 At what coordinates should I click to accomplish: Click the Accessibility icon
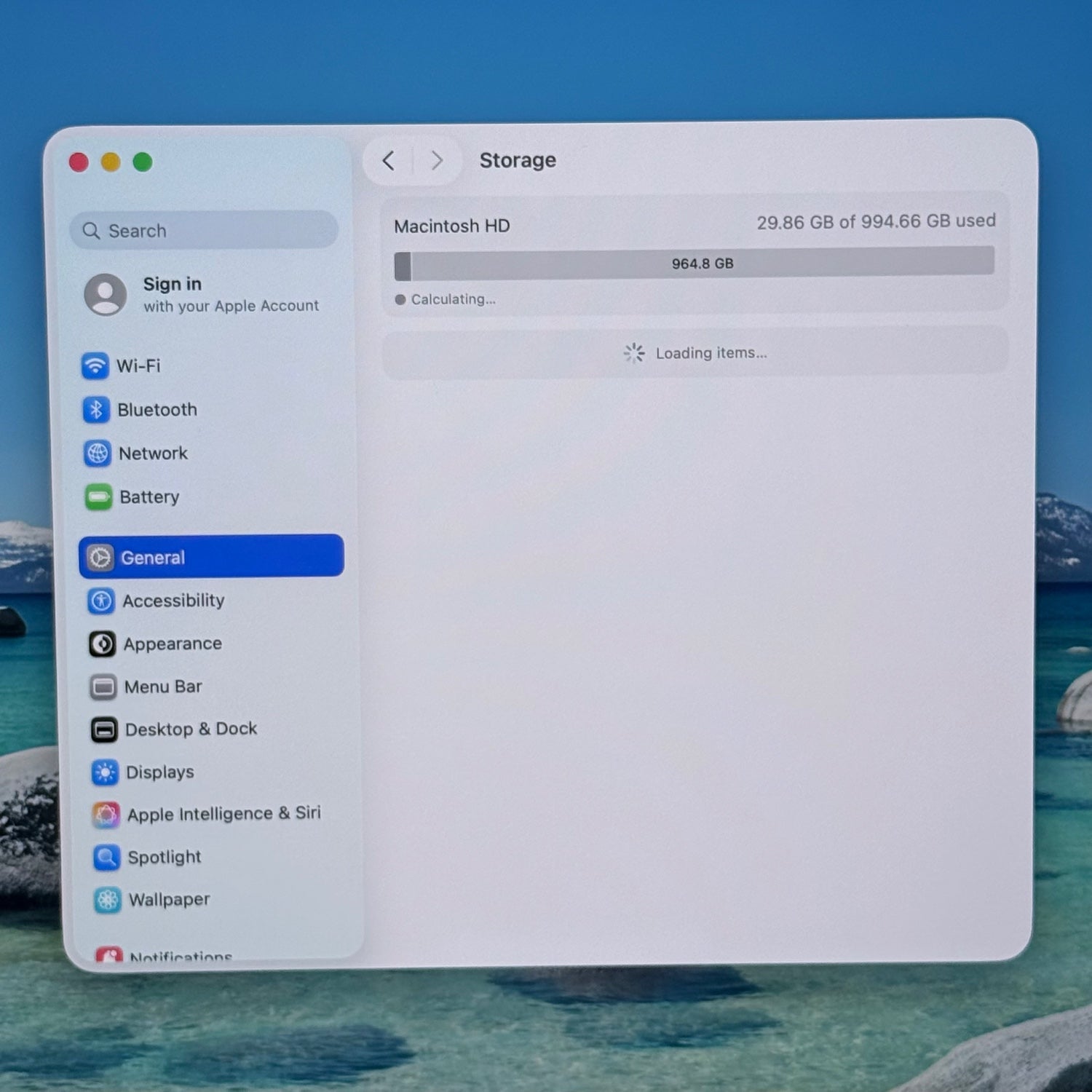point(101,601)
